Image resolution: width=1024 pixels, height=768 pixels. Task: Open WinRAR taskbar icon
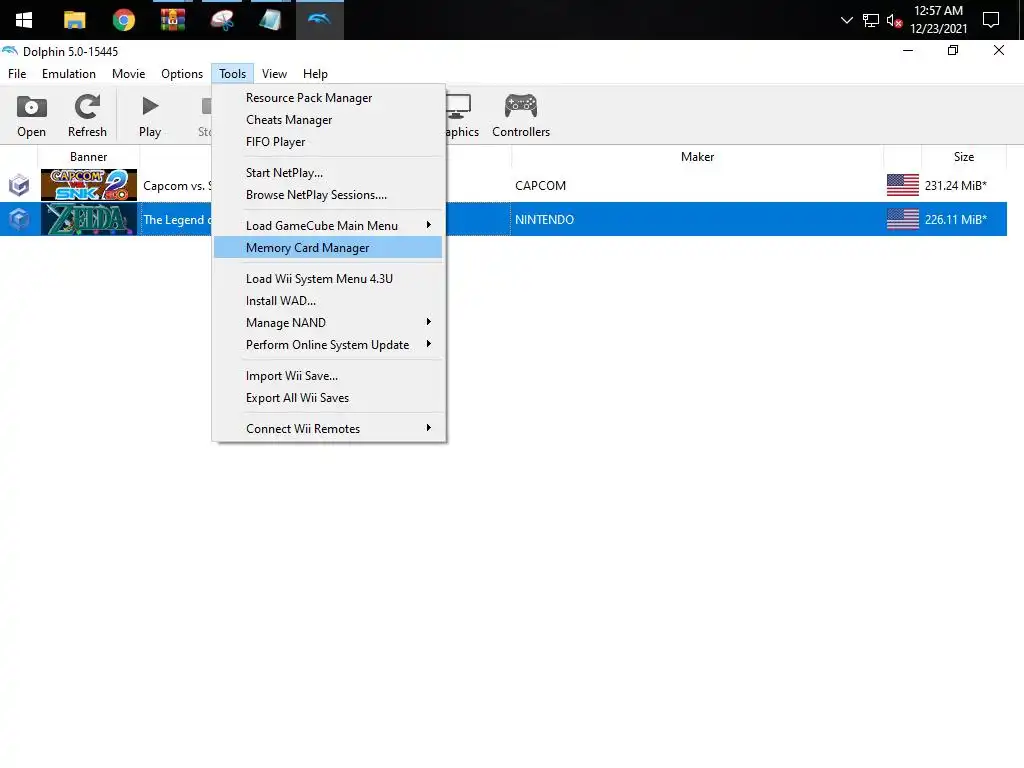pyautogui.click(x=172, y=20)
